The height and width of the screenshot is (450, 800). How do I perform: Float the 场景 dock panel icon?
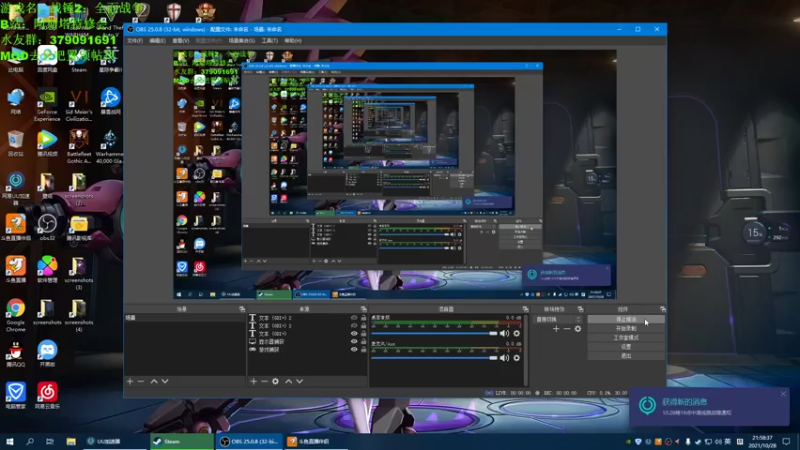pyautogui.click(x=242, y=309)
